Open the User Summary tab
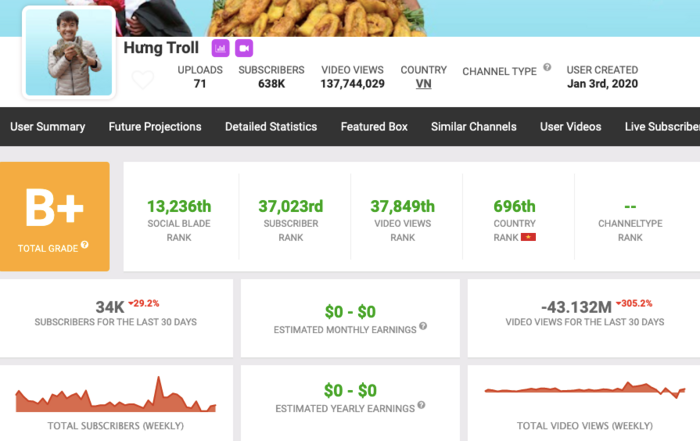The image size is (700, 441). pyautogui.click(x=47, y=127)
